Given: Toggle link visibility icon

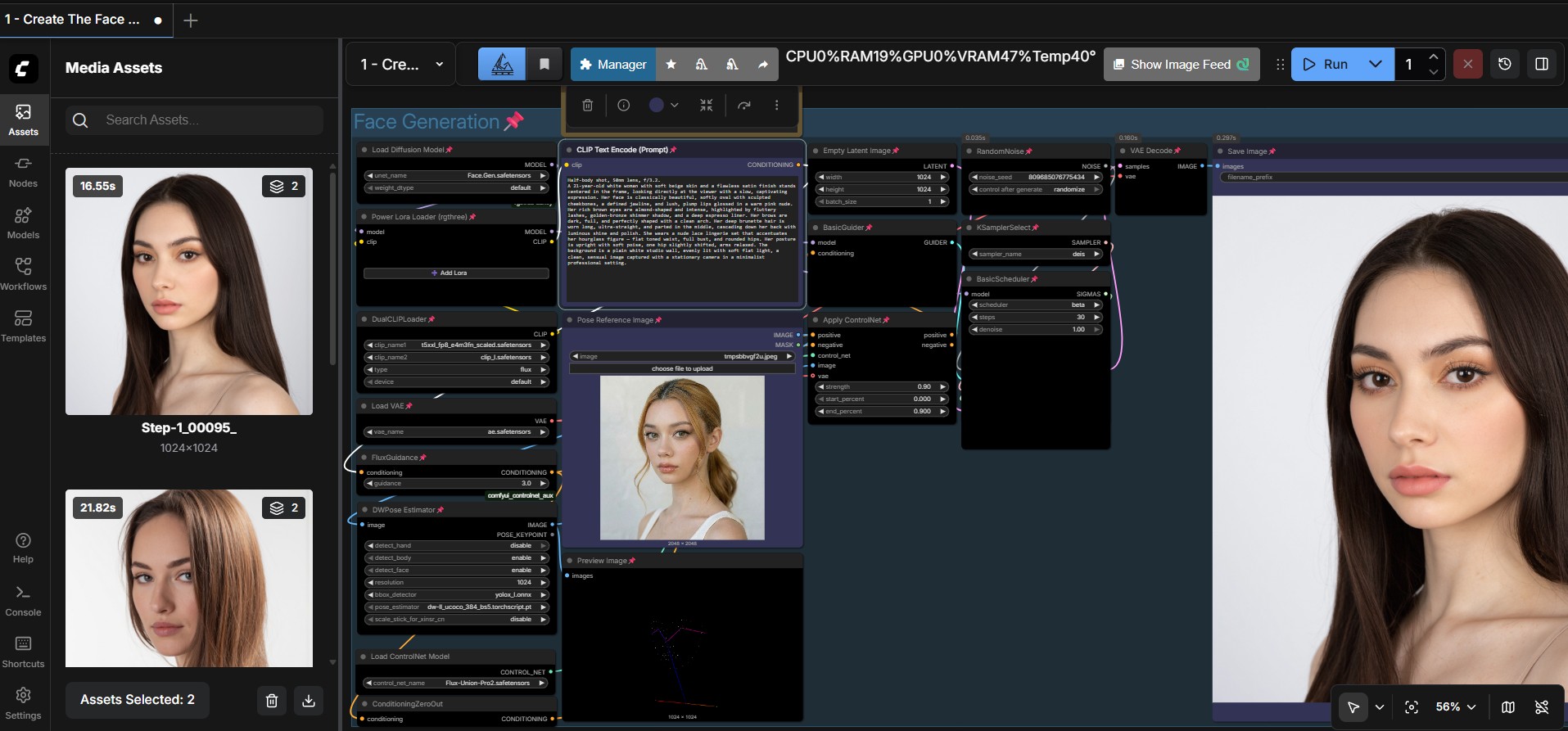Looking at the screenshot, I should pos(1542,707).
